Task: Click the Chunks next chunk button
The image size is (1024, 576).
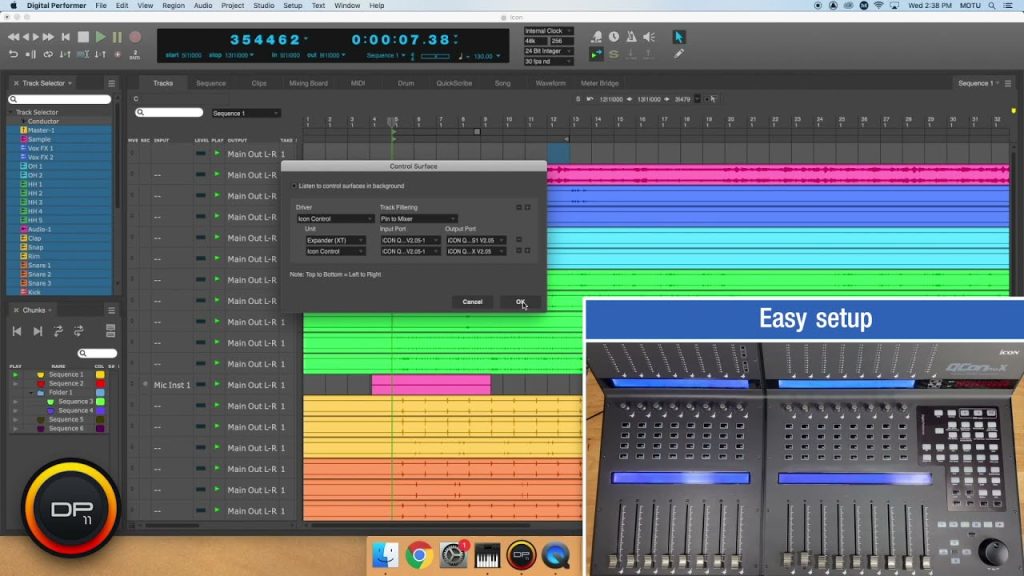Action: (38, 332)
